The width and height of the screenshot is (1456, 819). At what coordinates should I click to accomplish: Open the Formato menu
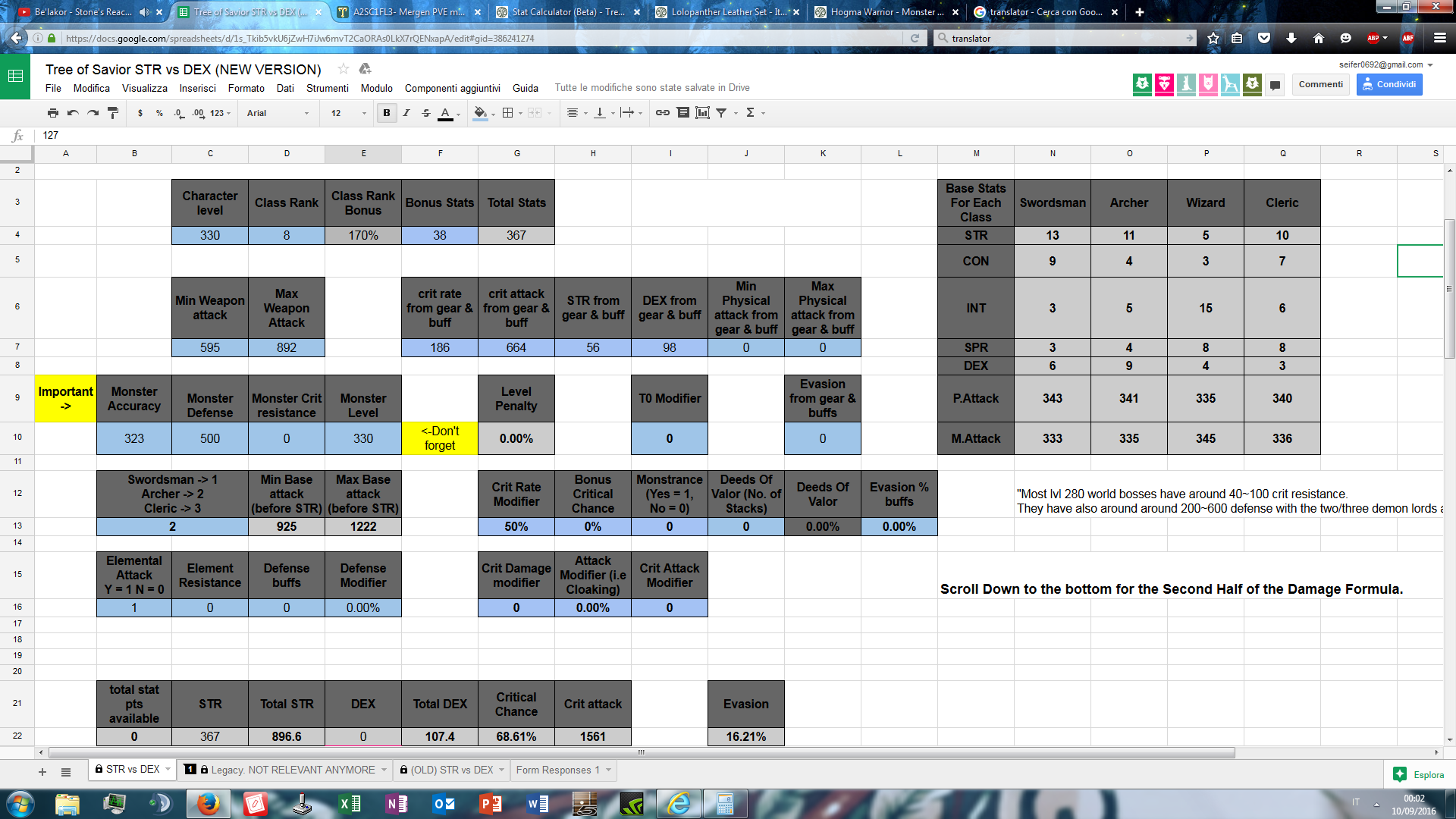pyautogui.click(x=246, y=88)
